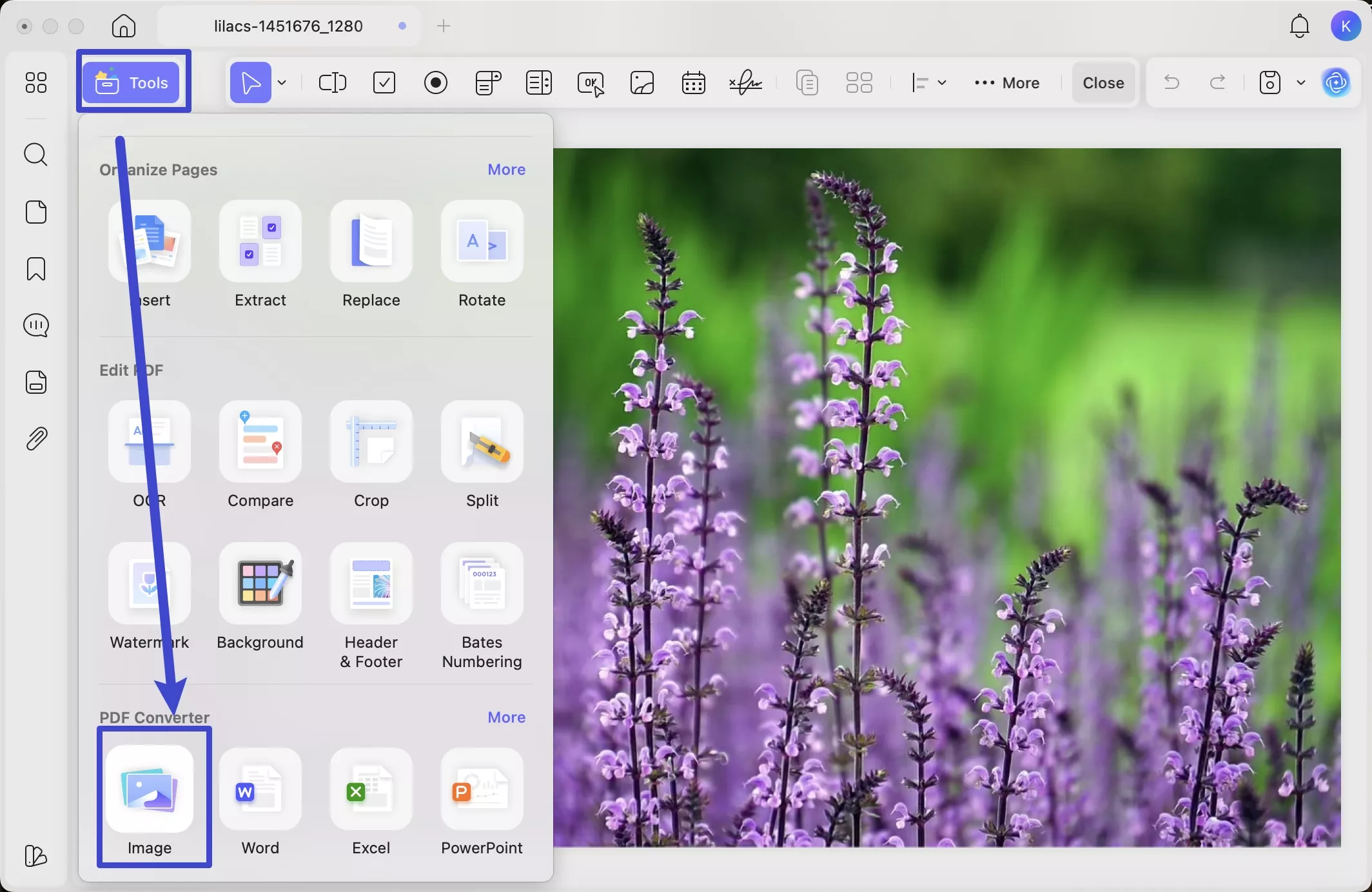Convert PDF to Word
The width and height of the screenshot is (1372, 892).
coord(260,790)
